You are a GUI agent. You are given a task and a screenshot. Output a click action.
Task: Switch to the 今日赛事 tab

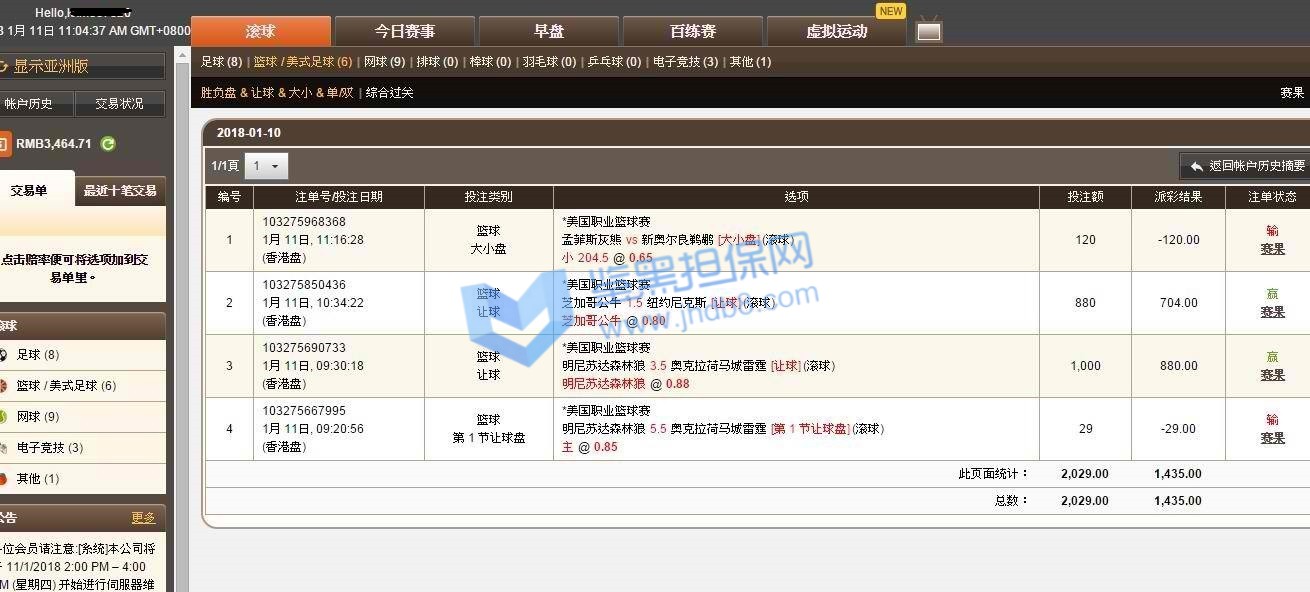pos(404,31)
